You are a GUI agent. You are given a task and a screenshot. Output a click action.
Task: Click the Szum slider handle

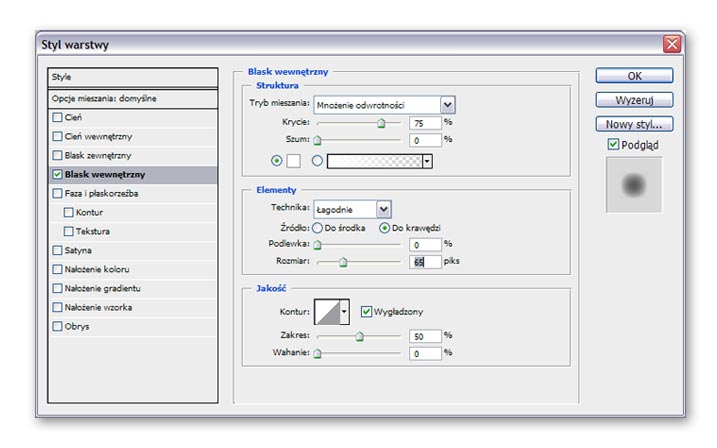(x=317, y=140)
